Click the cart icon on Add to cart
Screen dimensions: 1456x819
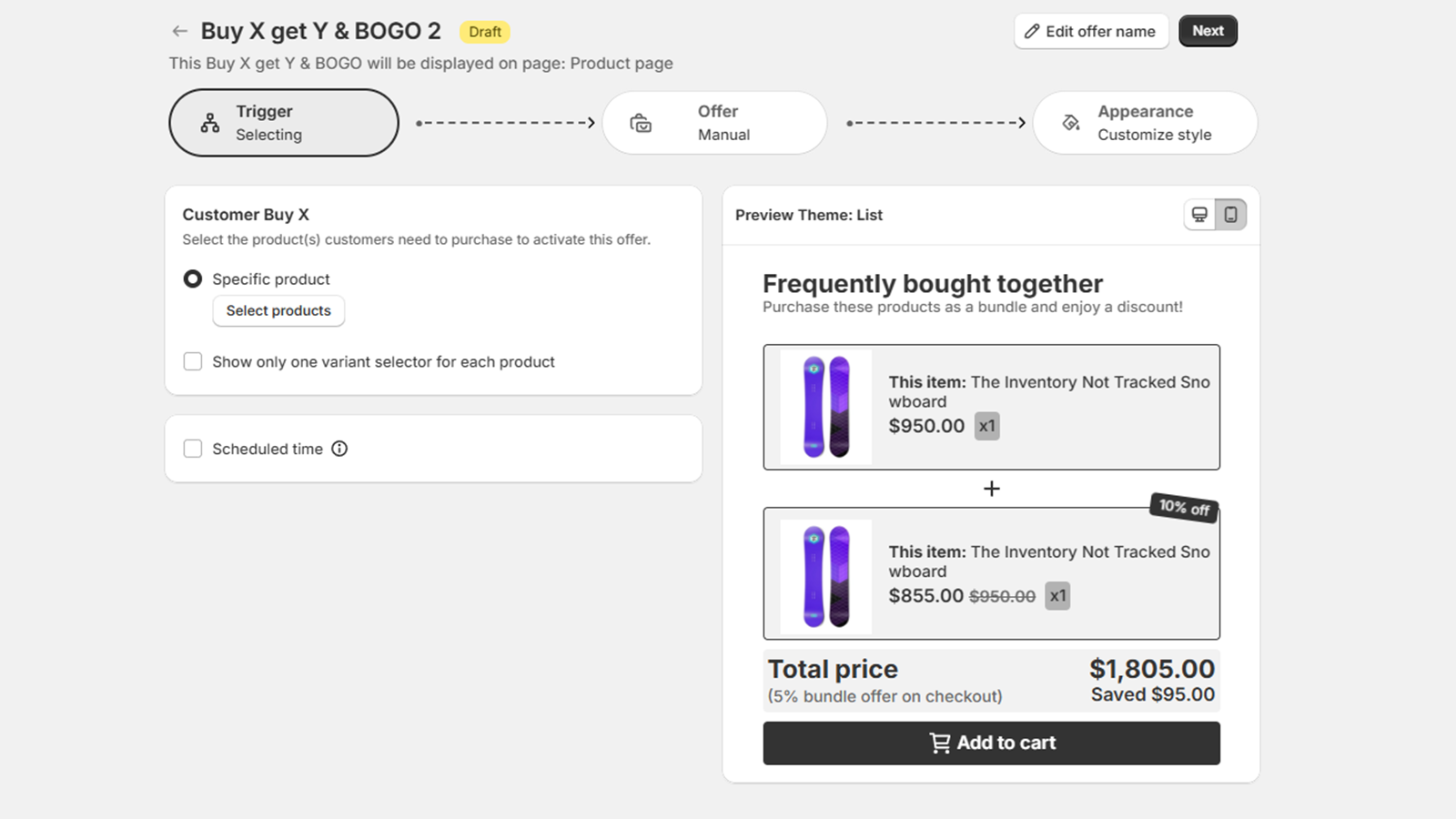939,743
